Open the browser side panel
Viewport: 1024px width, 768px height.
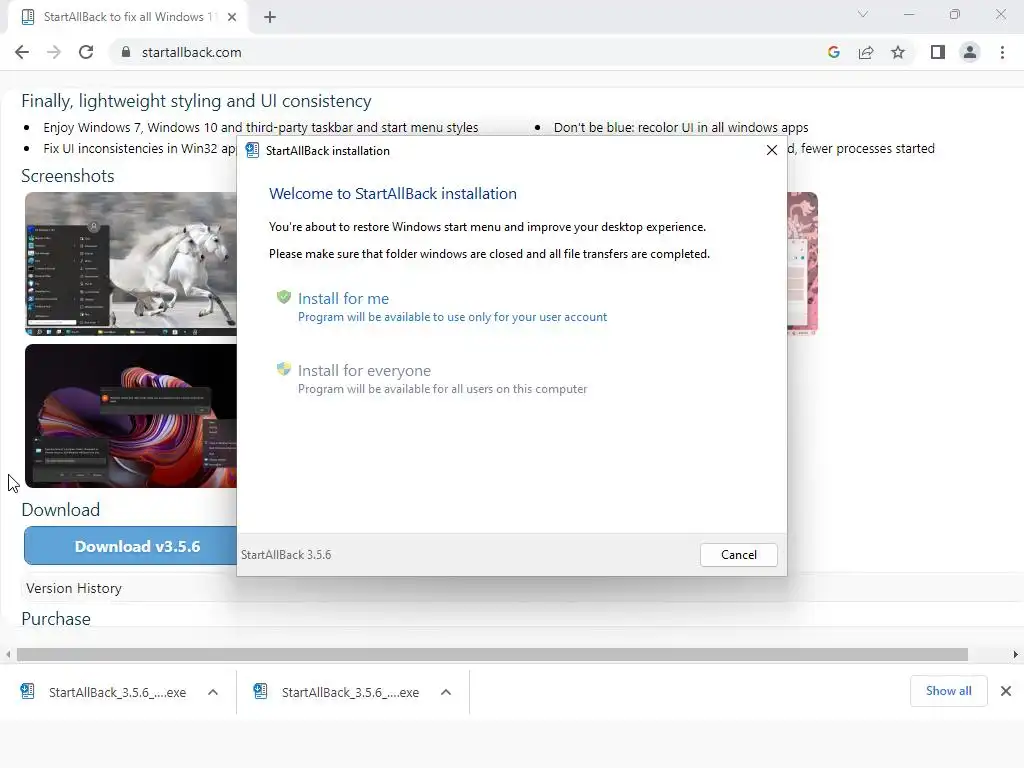tap(938, 52)
